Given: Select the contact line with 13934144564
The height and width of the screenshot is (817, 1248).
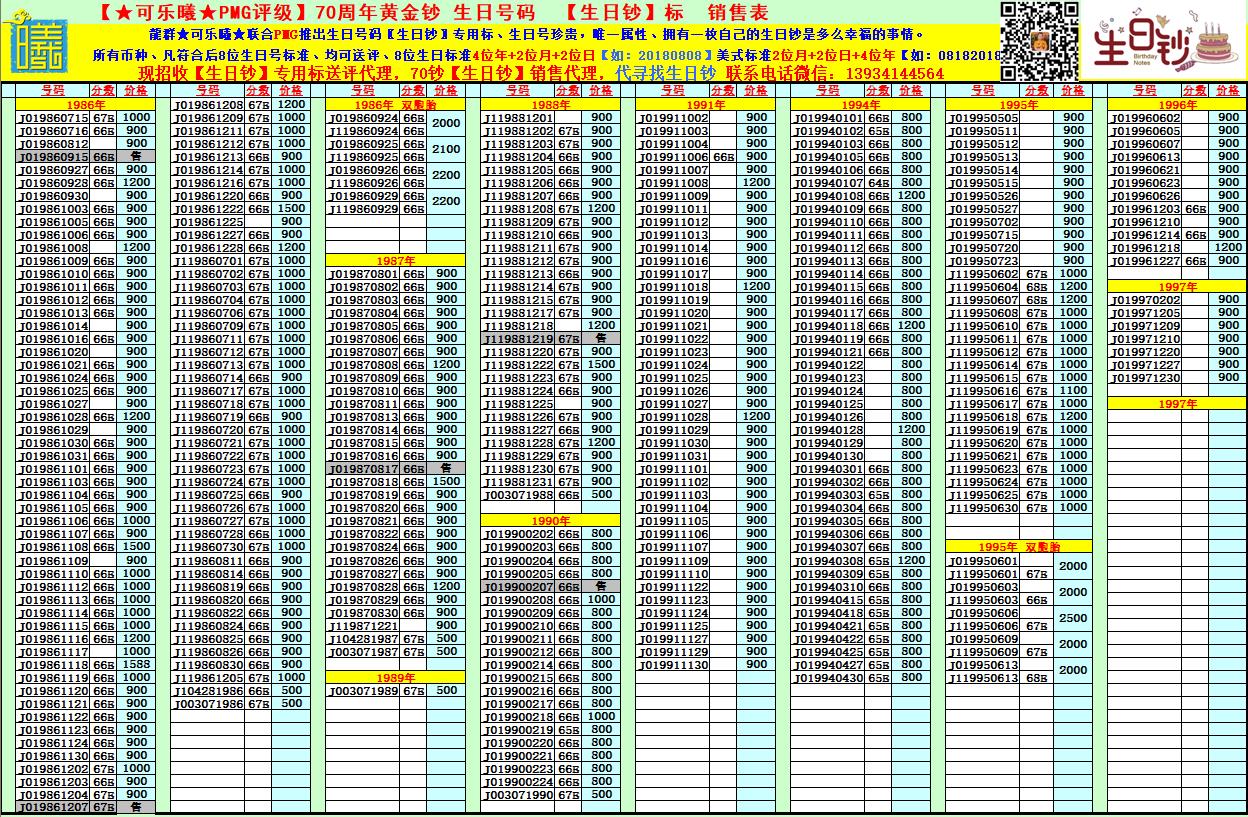Looking at the screenshot, I should [x=540, y=74].
